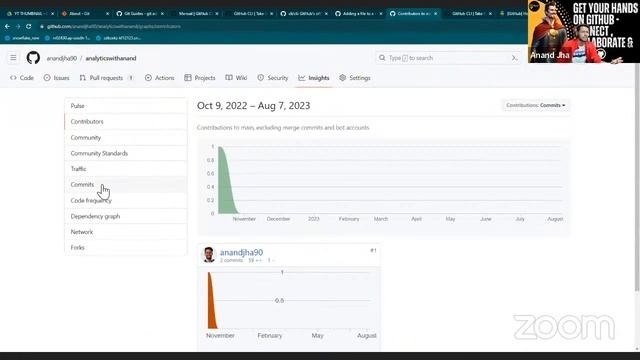Switch to the Wiki tab
The width and height of the screenshot is (640, 360).
coord(236,78)
